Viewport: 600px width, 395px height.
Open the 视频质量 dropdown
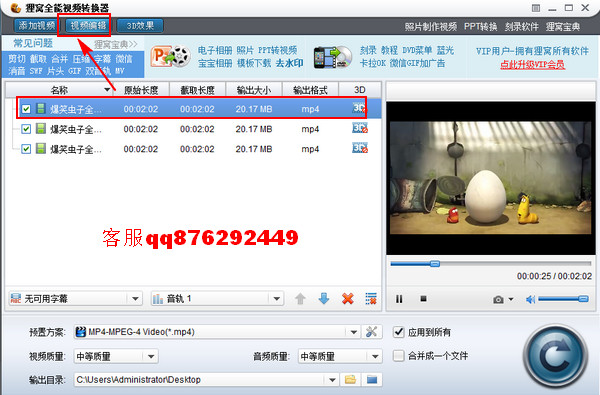pyautogui.click(x=116, y=356)
